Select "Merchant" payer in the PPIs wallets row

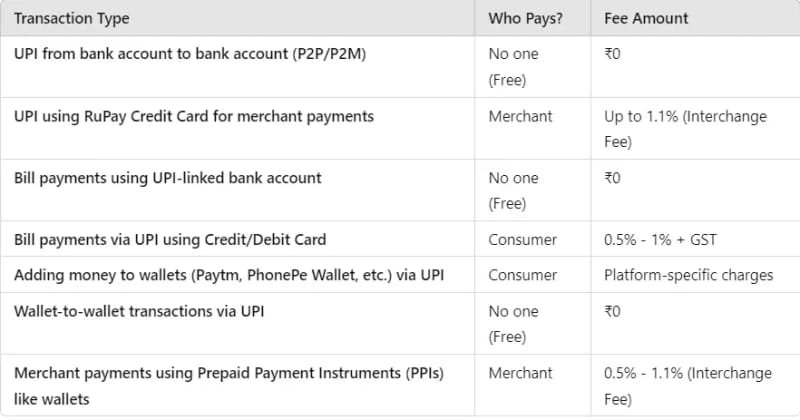pyautogui.click(x=520, y=373)
